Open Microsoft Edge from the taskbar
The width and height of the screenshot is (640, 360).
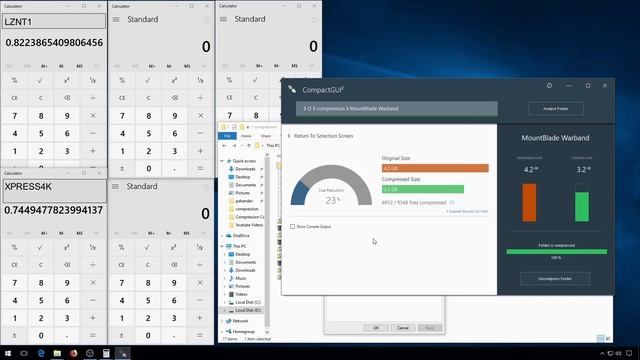pos(41,353)
